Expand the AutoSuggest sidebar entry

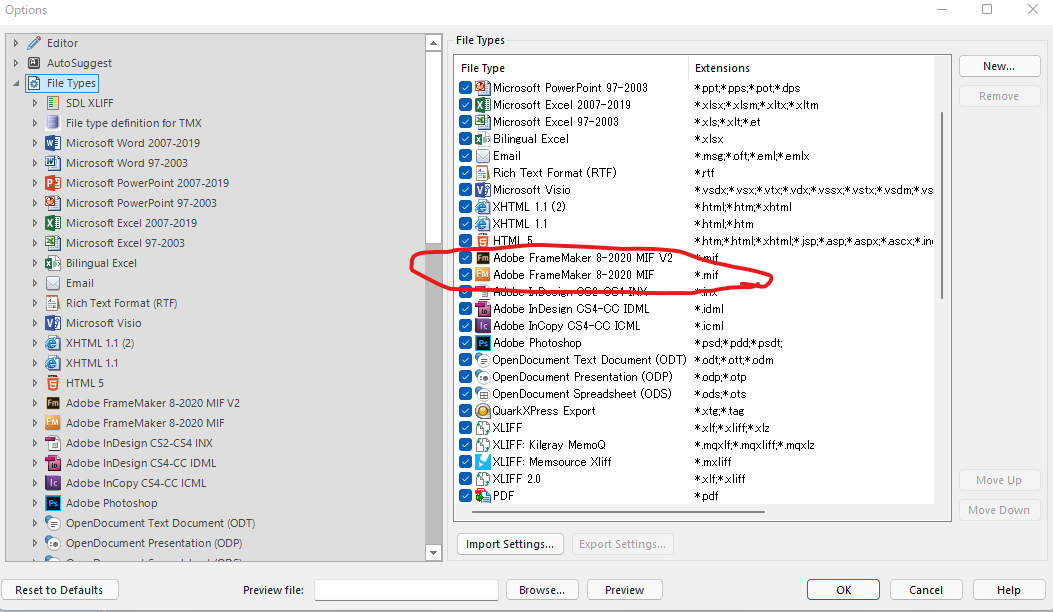tap(14, 62)
